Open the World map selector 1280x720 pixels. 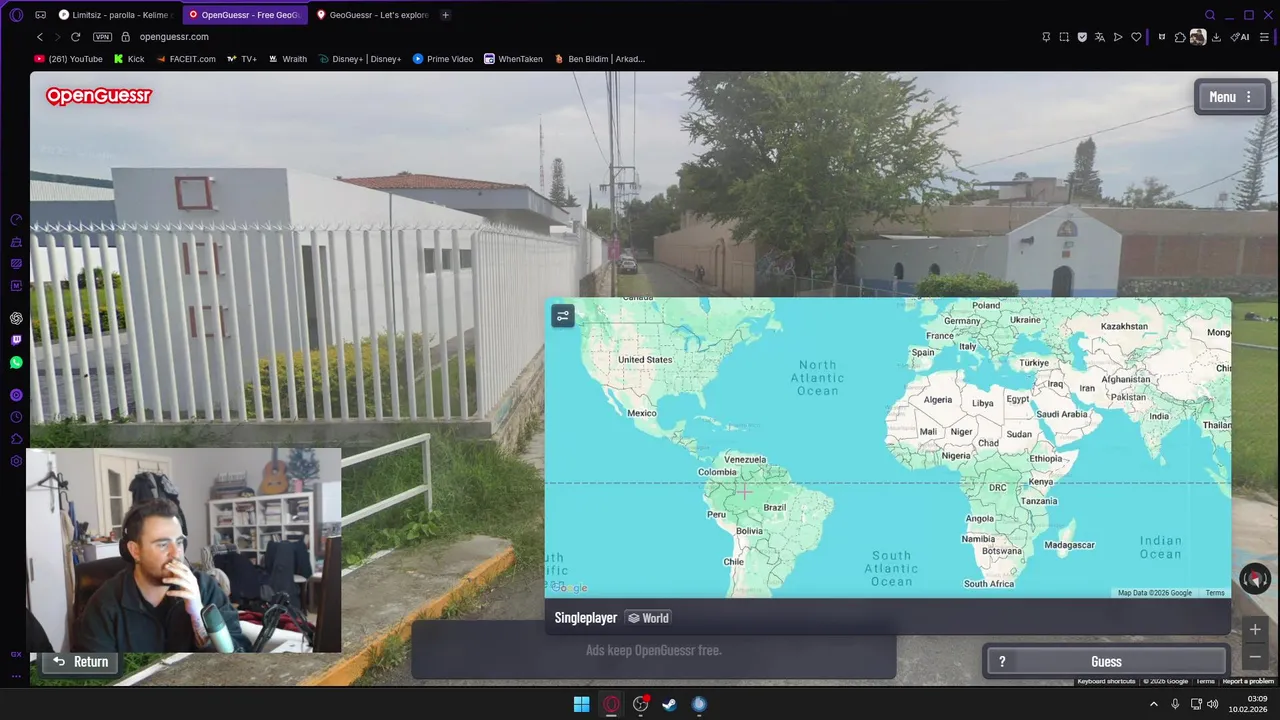click(648, 618)
